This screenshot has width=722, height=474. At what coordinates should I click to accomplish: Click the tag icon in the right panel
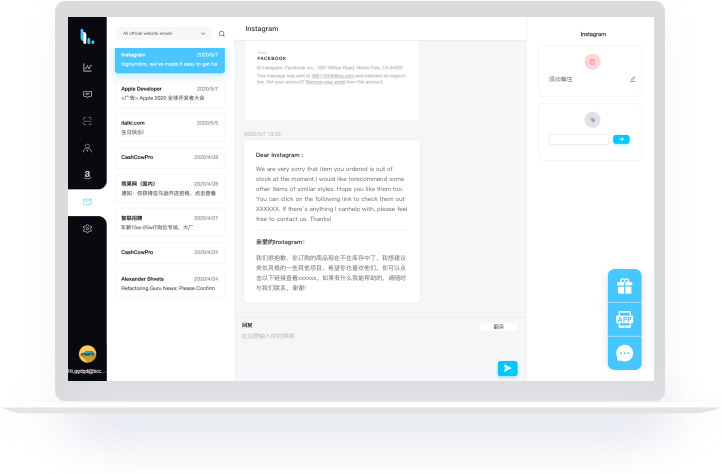coord(592,120)
